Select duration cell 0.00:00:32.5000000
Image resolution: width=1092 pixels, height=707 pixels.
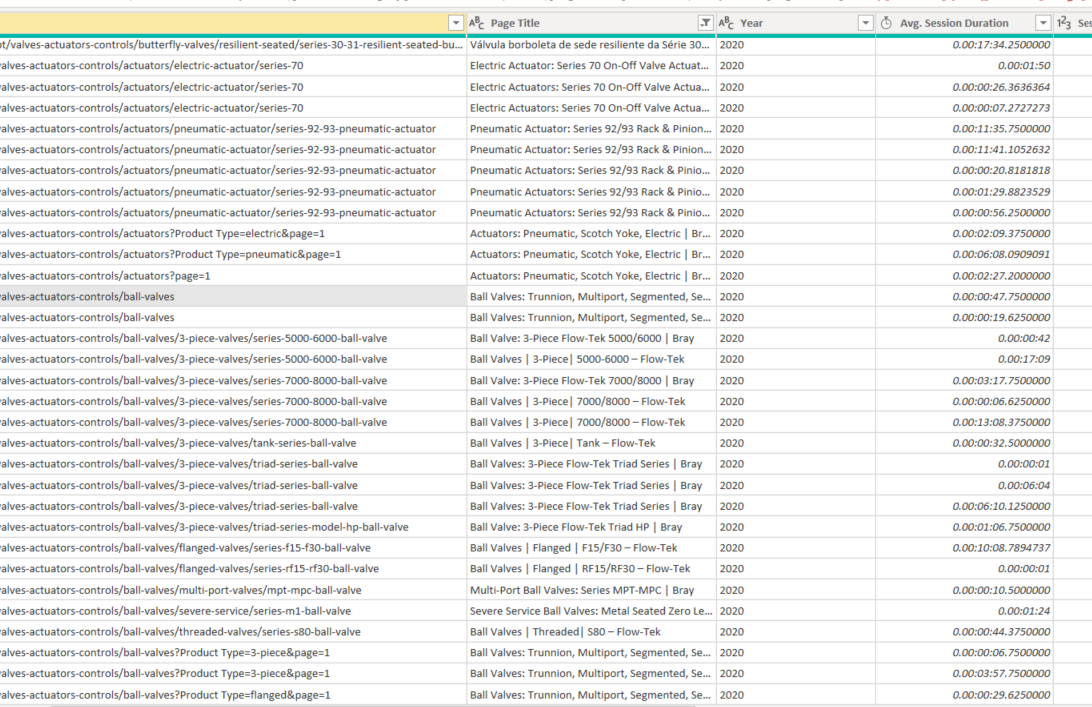(x=965, y=443)
